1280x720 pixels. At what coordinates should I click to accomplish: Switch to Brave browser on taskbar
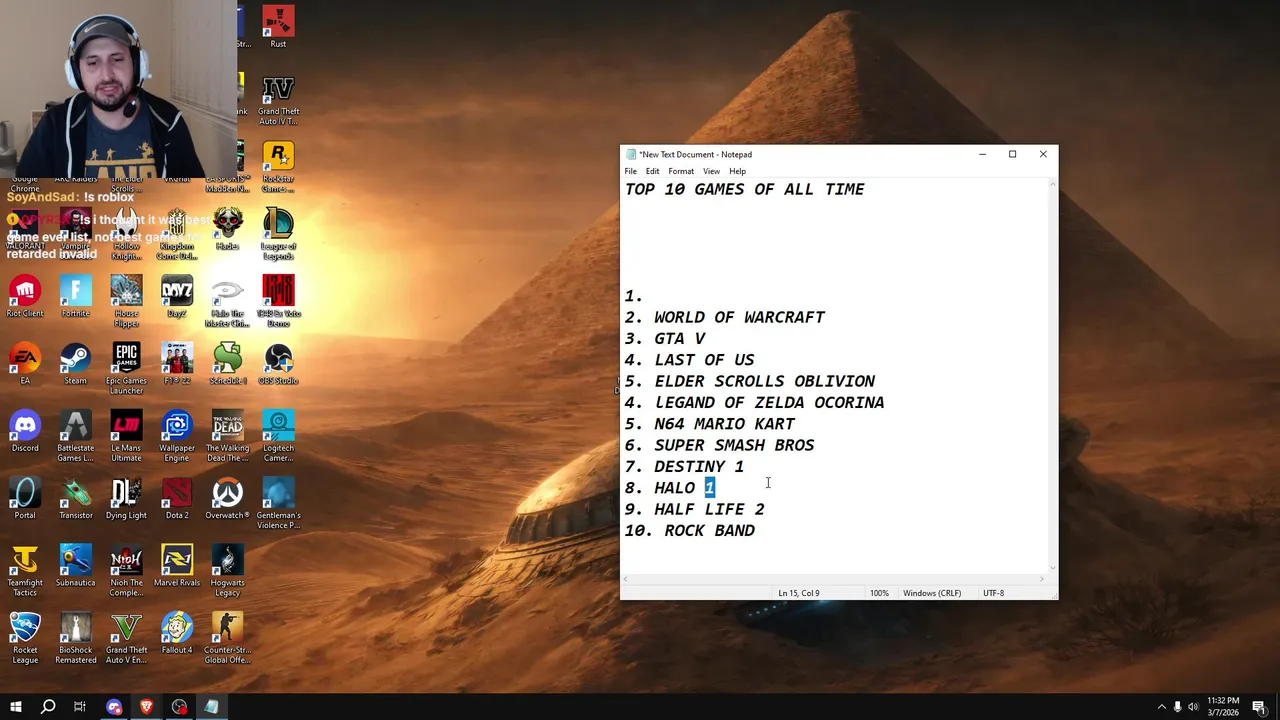click(146, 707)
